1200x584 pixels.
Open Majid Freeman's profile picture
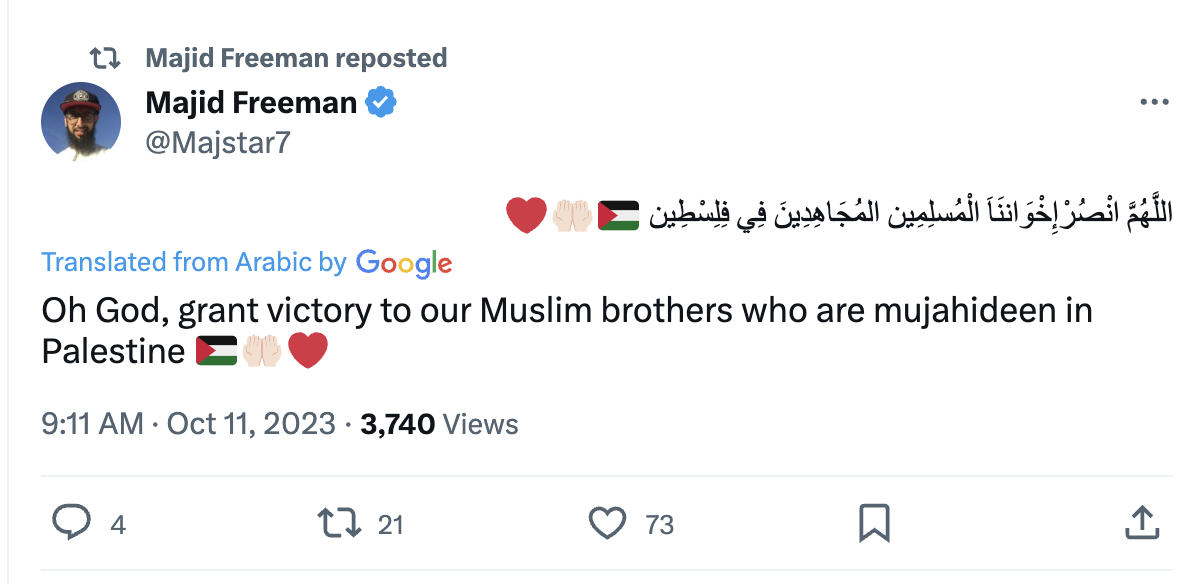80,122
